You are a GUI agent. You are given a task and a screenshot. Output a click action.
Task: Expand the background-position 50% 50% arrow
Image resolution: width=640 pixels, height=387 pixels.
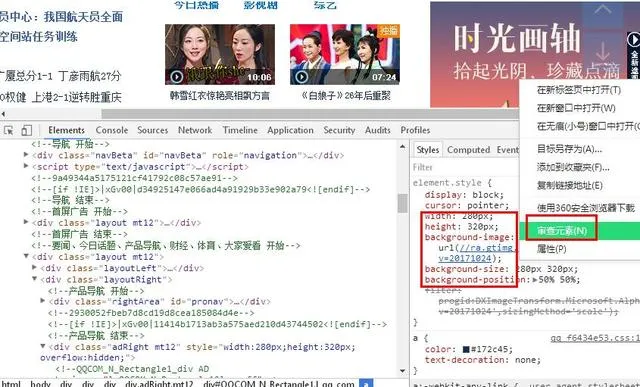coord(535,280)
